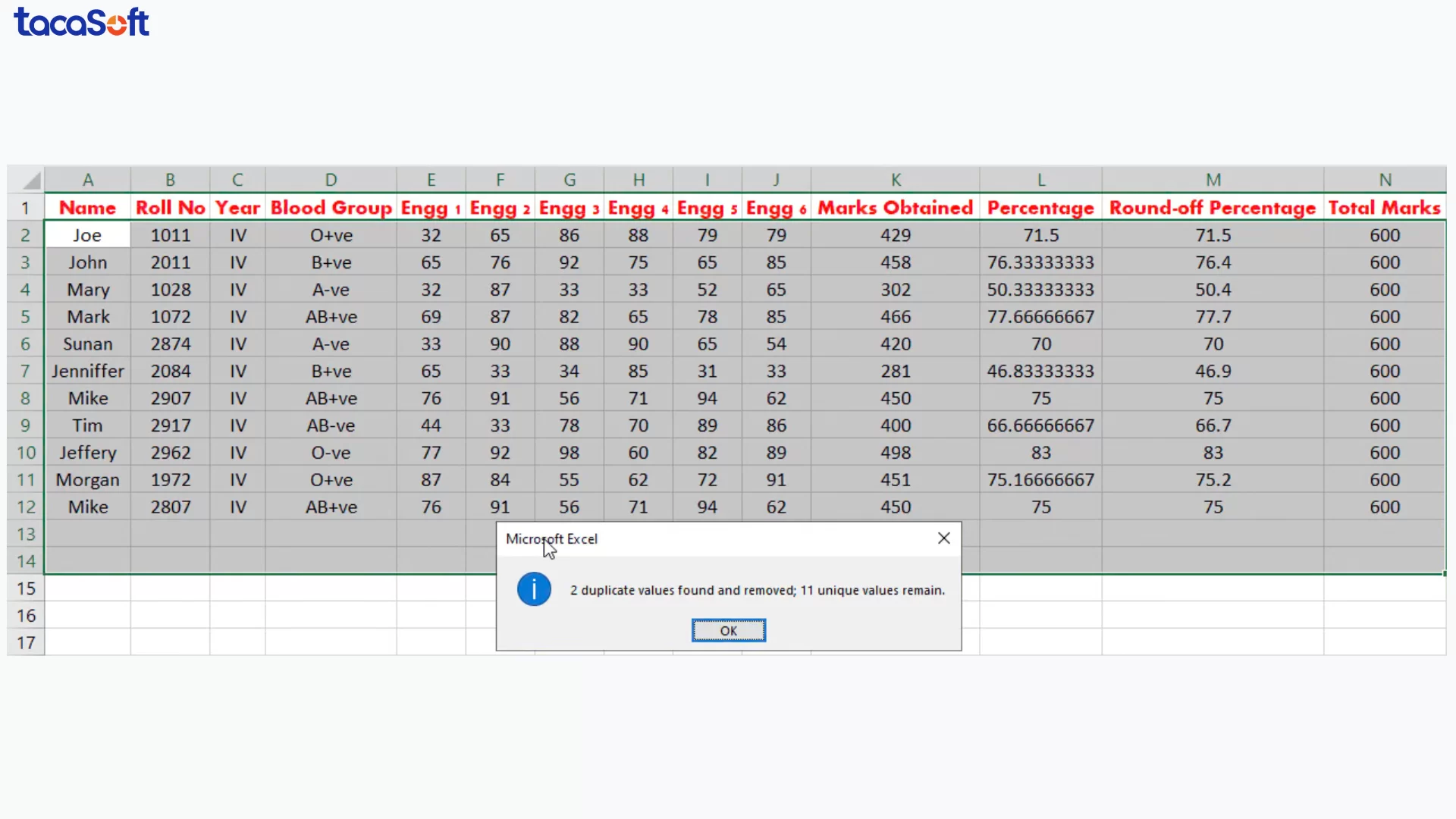Click the 'AB-ve' blood group cell
The image size is (1456, 819).
click(331, 425)
